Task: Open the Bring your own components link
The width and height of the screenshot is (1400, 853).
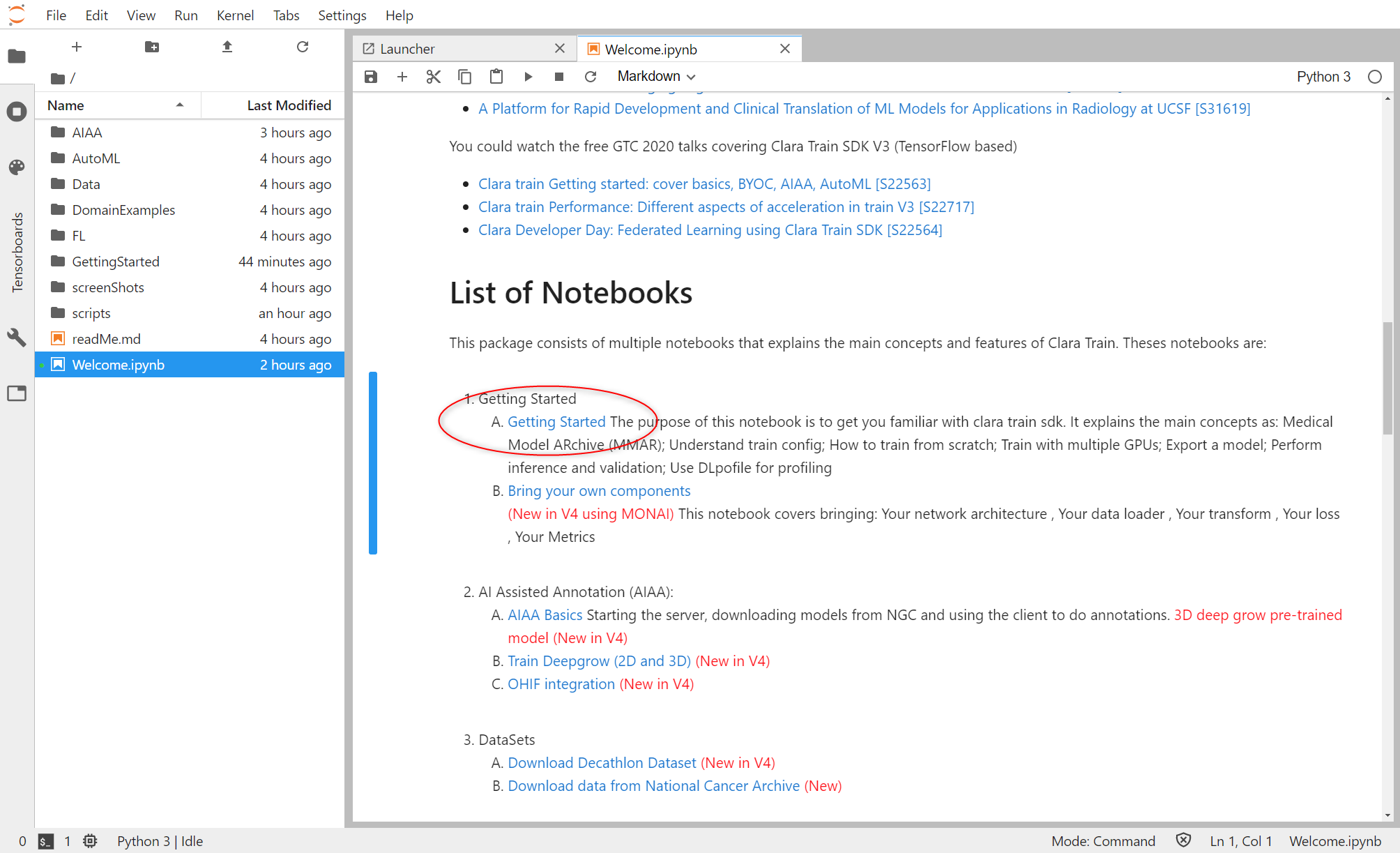Action: [599, 491]
